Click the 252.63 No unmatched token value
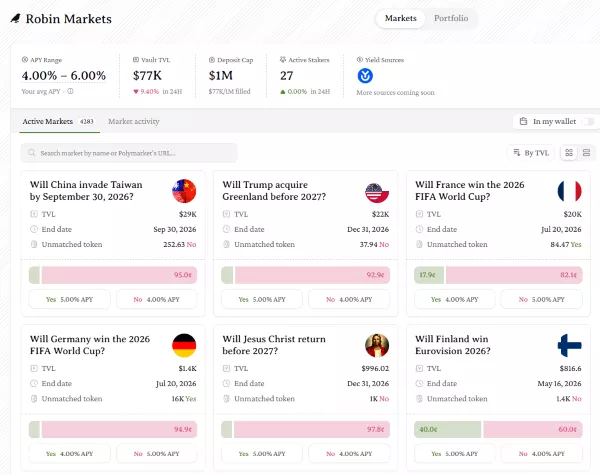Screen dimensions: 600x475 [179, 244]
